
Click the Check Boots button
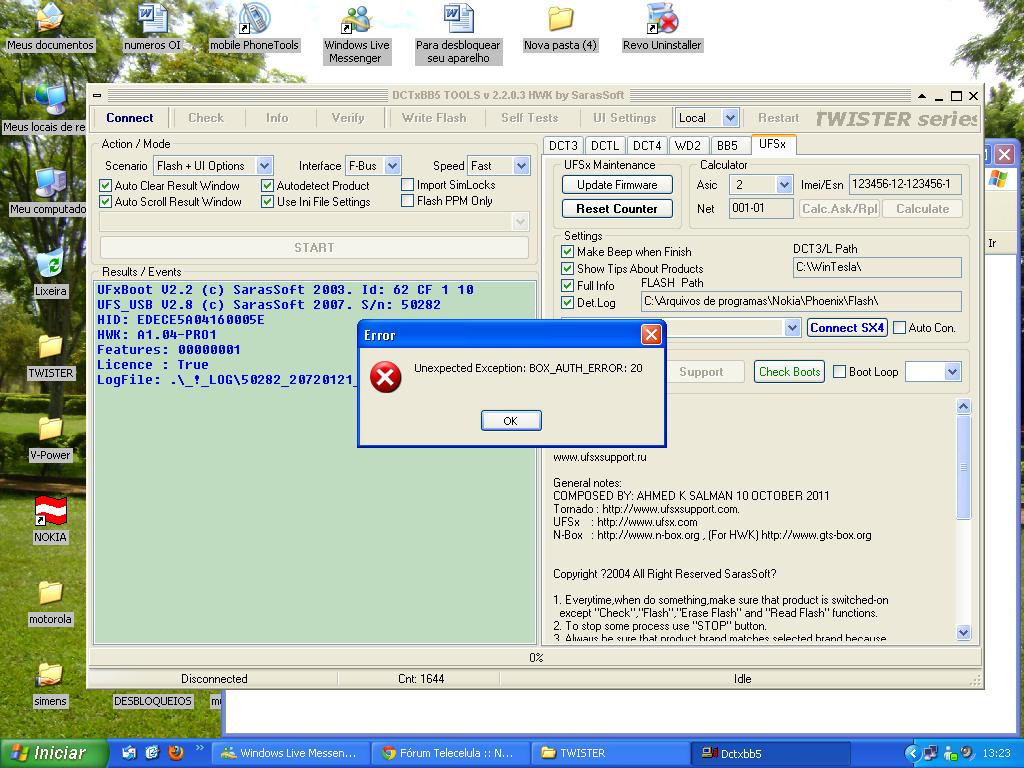pos(790,372)
